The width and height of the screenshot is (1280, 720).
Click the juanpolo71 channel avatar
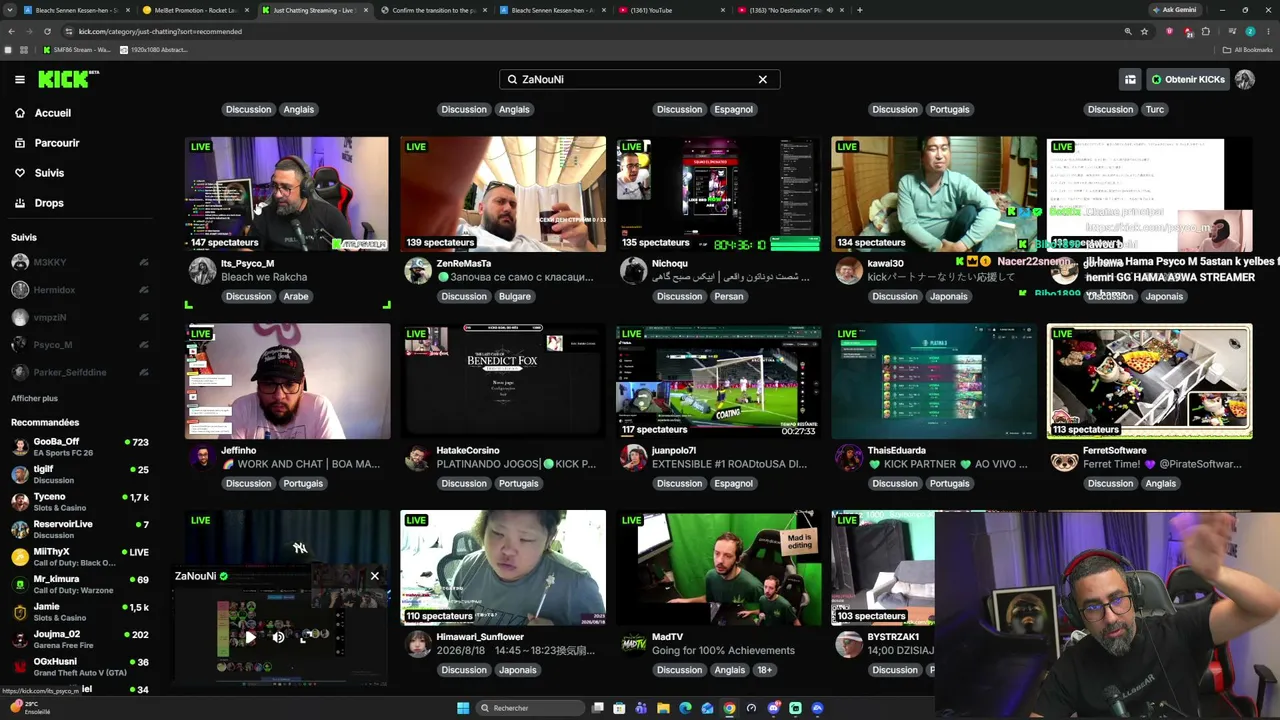634,457
